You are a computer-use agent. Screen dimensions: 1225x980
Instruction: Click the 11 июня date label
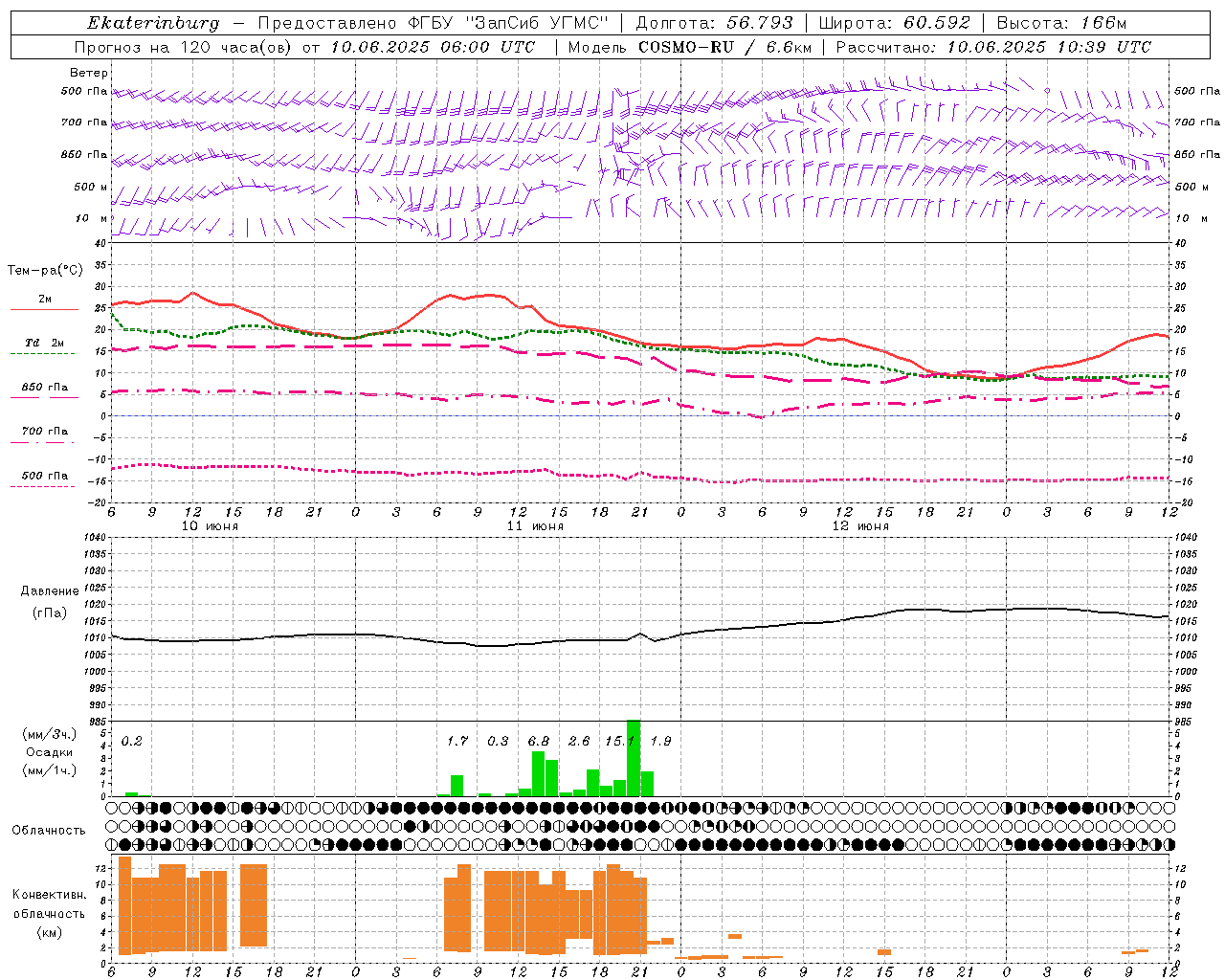pos(535,525)
